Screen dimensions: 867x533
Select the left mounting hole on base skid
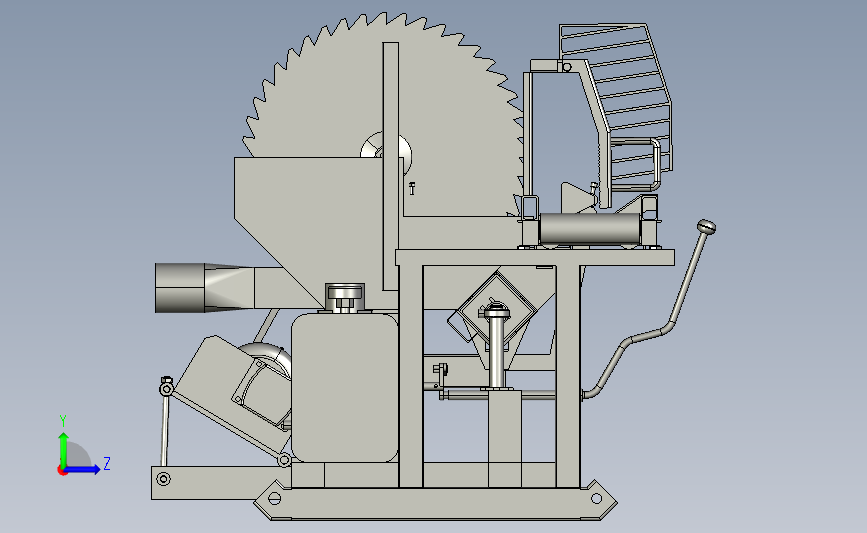pyautogui.click(x=274, y=498)
